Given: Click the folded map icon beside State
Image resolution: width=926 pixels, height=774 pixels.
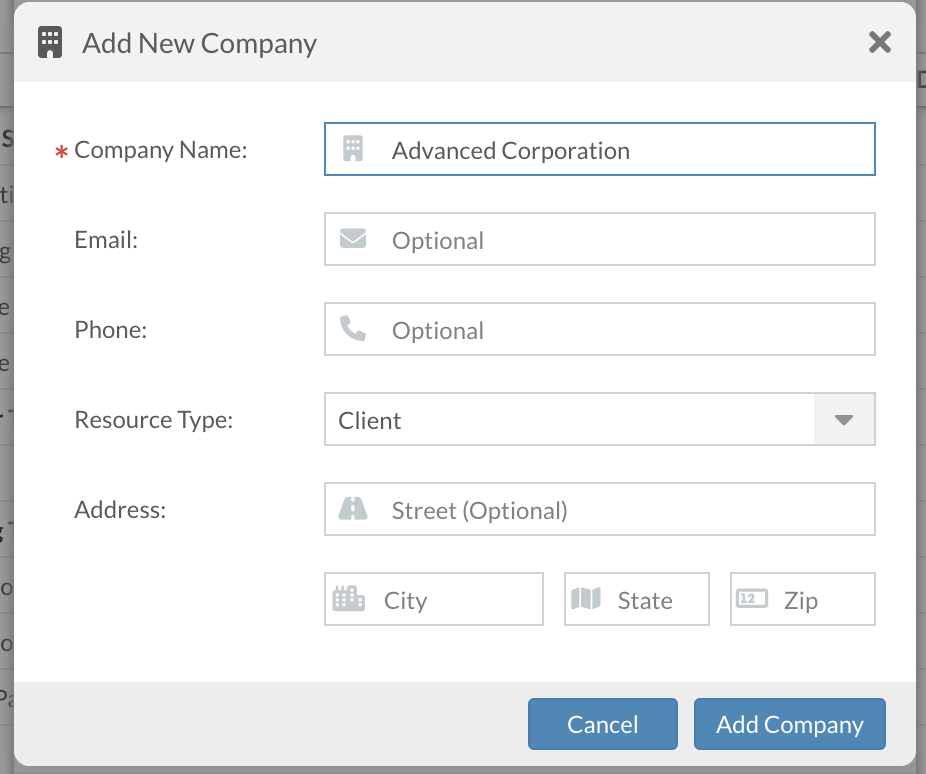Looking at the screenshot, I should click(x=586, y=599).
